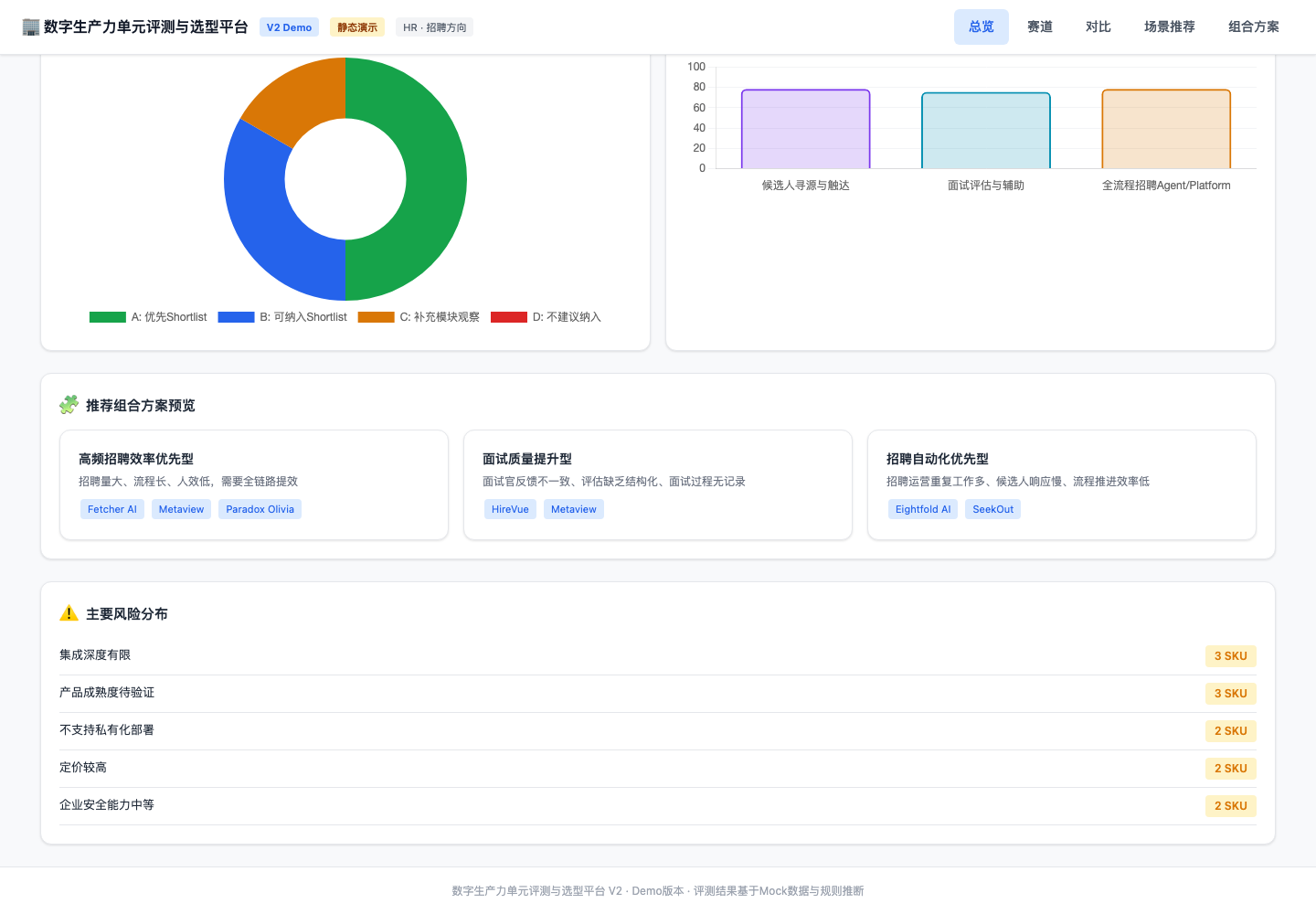1316x914 pixels.
Task: Click the 静态演示 badge
Action: 357,27
